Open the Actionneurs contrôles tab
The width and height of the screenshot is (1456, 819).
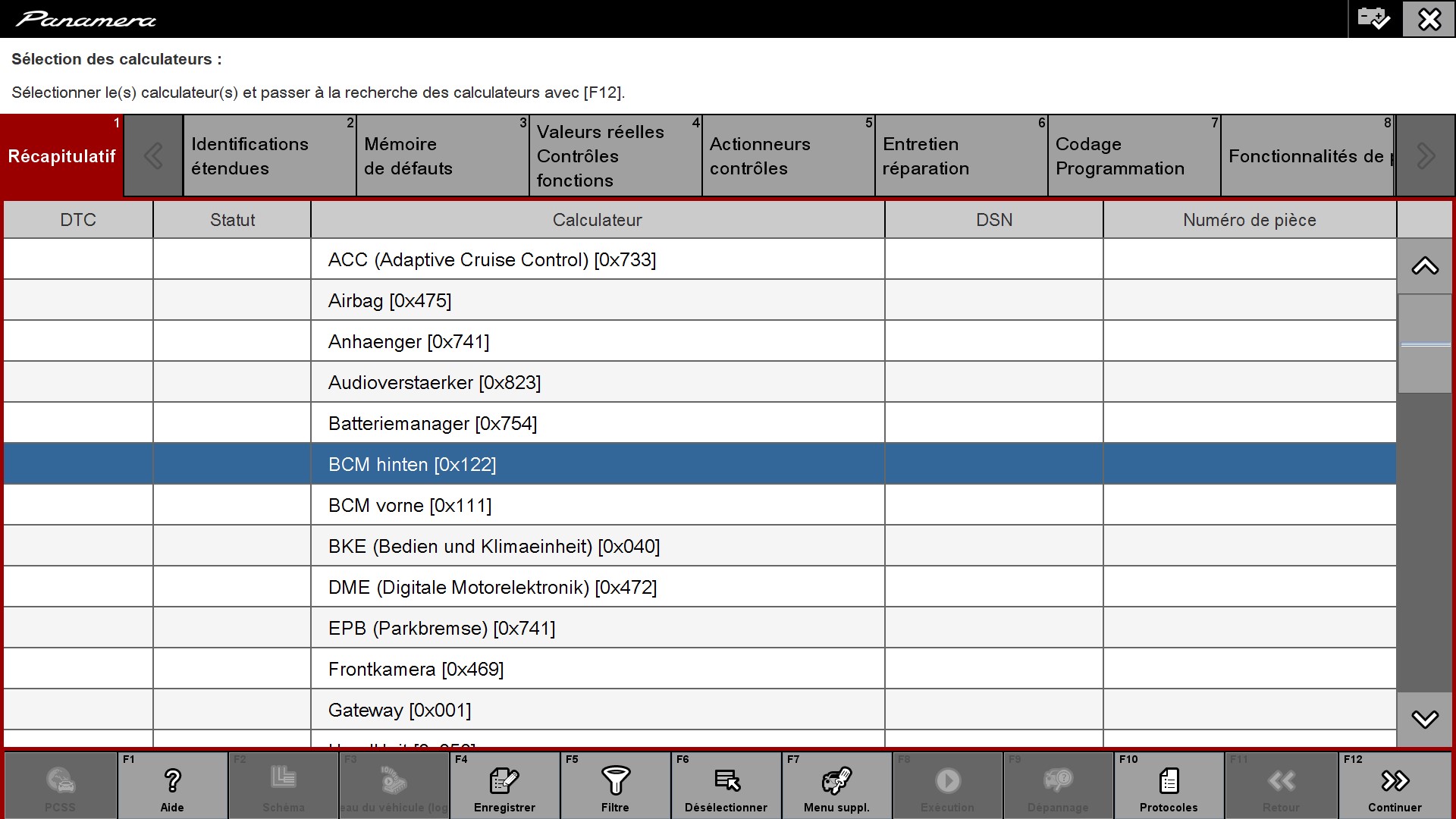click(x=789, y=156)
